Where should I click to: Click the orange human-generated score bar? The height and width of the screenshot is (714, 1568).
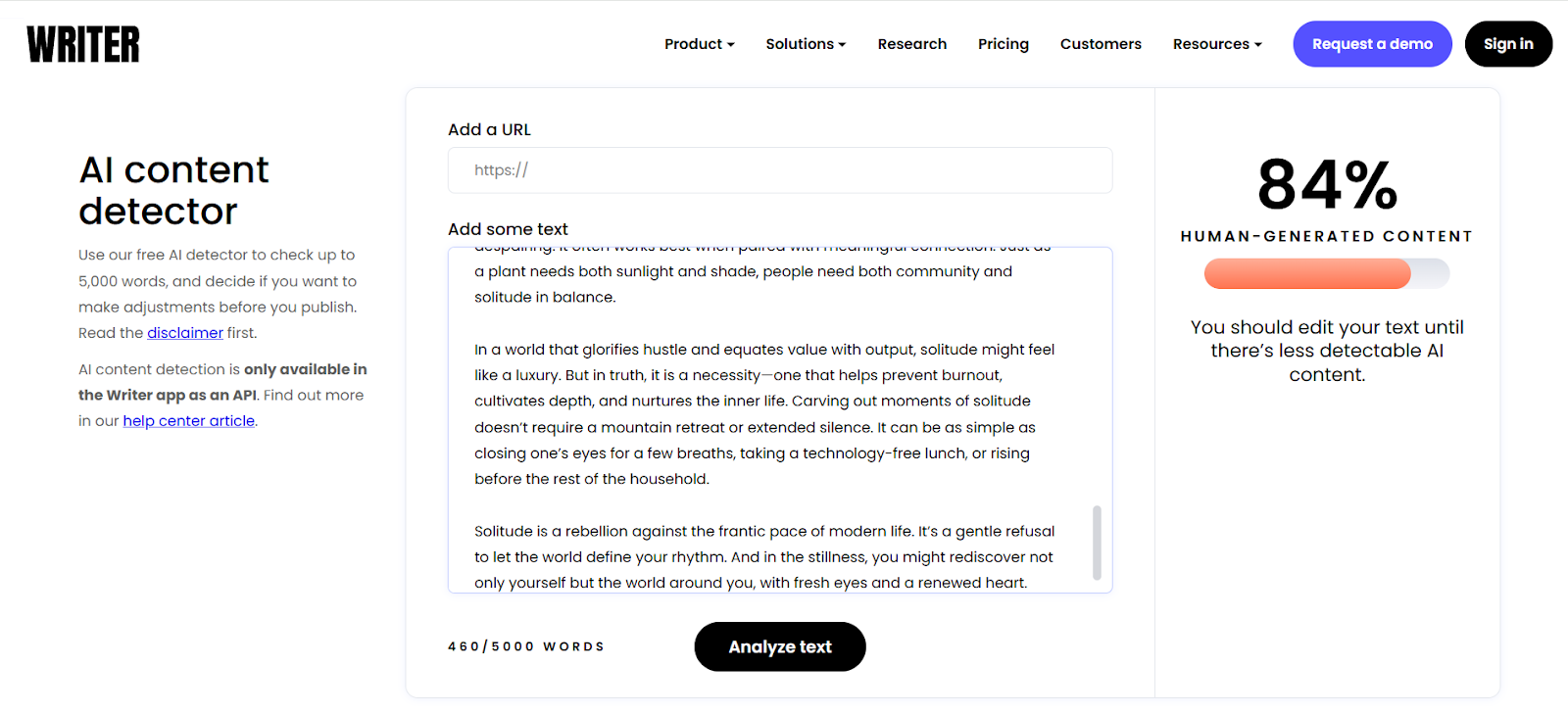tap(1307, 273)
